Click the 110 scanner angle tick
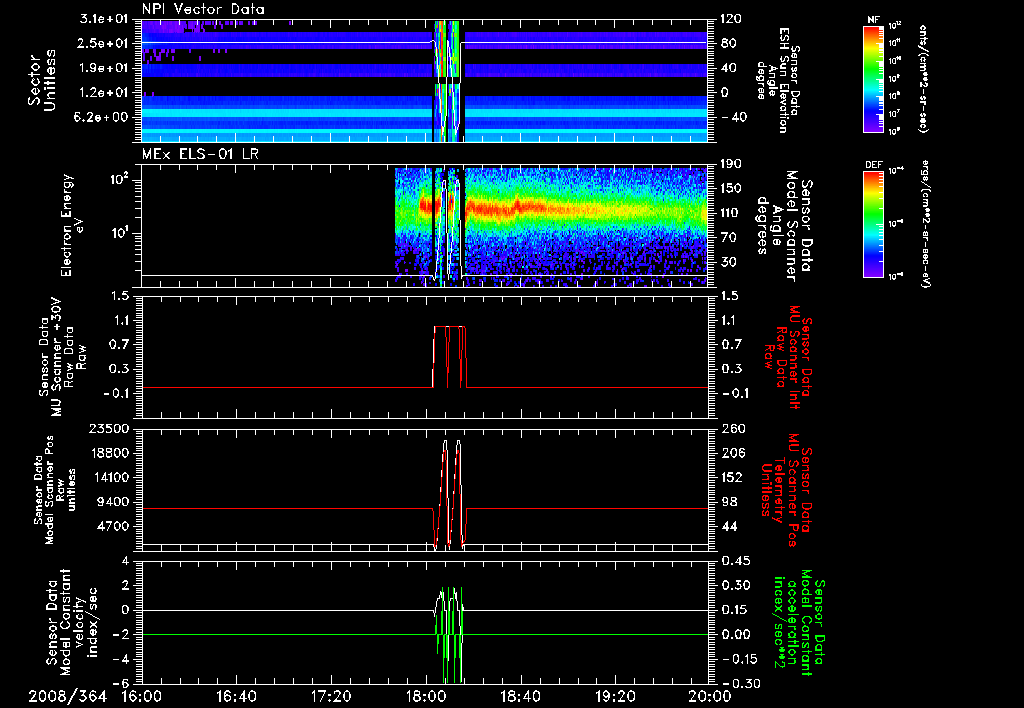This screenshot has height=708, width=1024. pos(731,213)
